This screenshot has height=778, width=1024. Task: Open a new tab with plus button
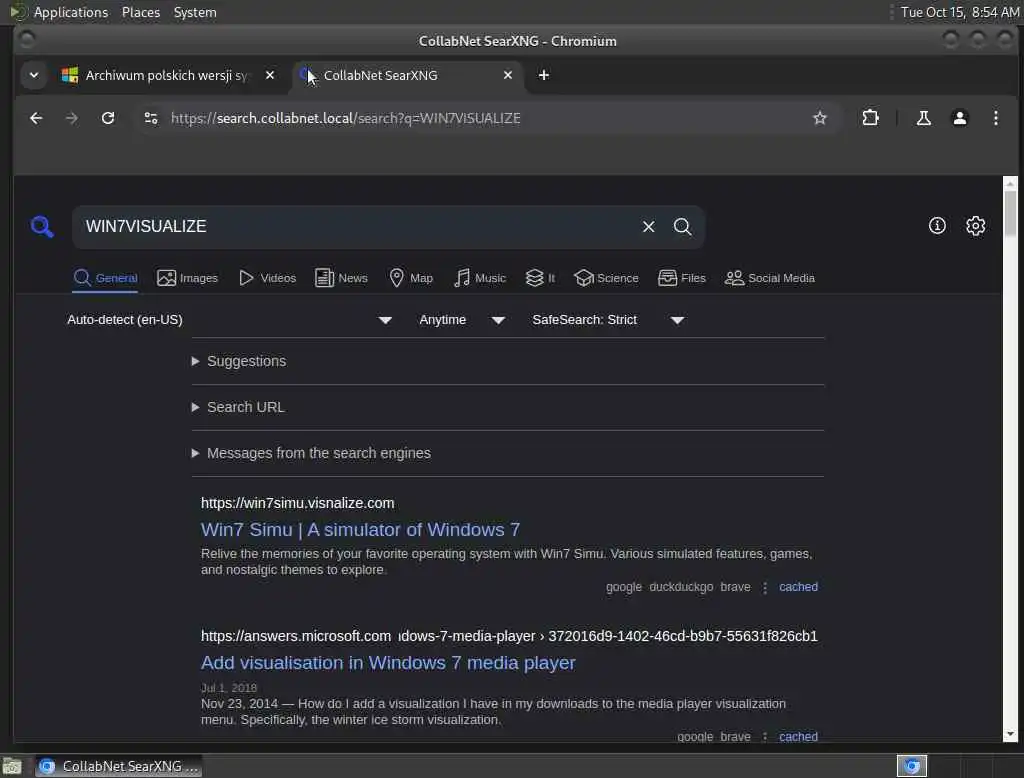click(543, 75)
